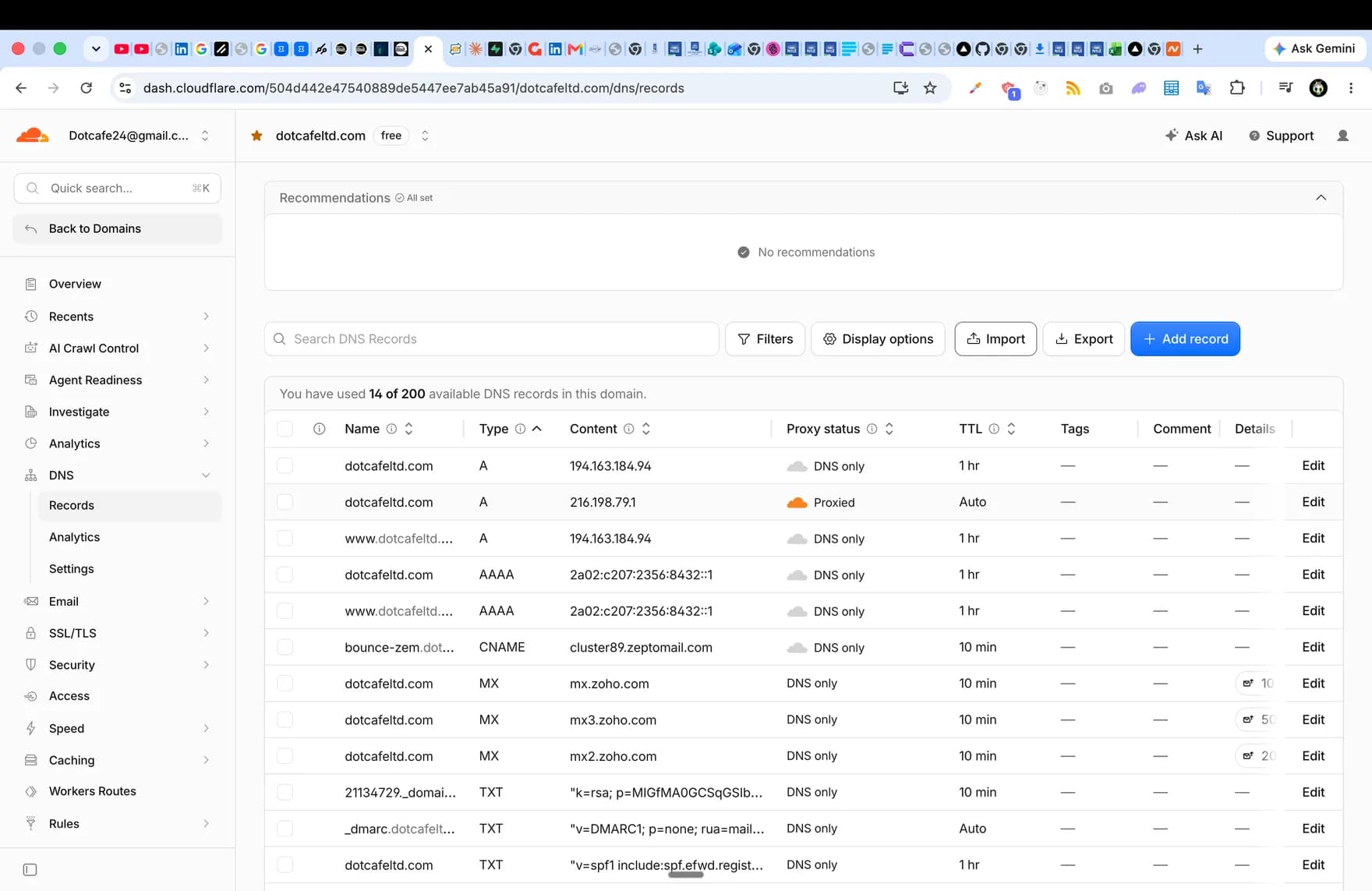
Task: Collapse the Recommendations panel chevron
Action: point(1321,197)
